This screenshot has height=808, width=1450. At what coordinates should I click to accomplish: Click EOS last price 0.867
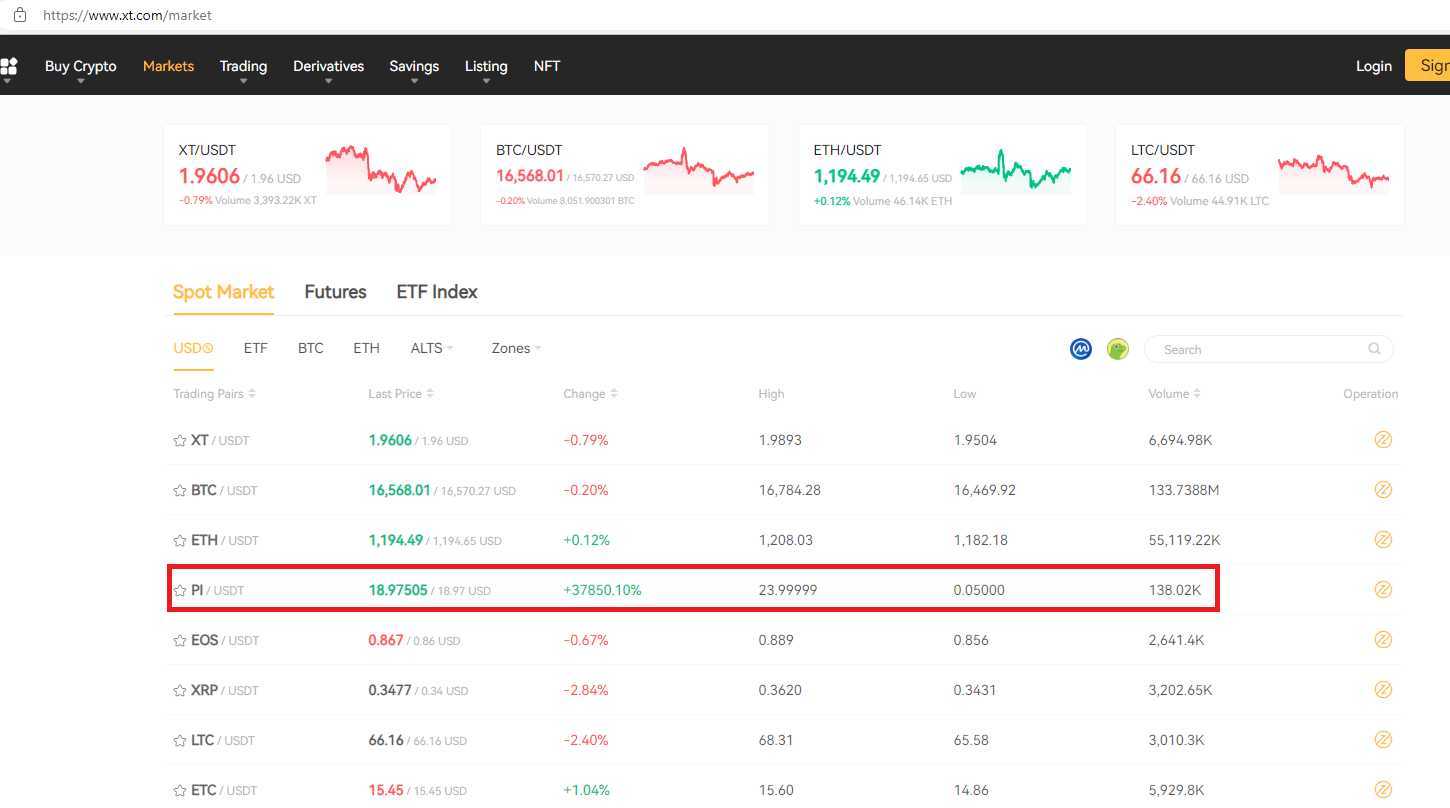[386, 640]
